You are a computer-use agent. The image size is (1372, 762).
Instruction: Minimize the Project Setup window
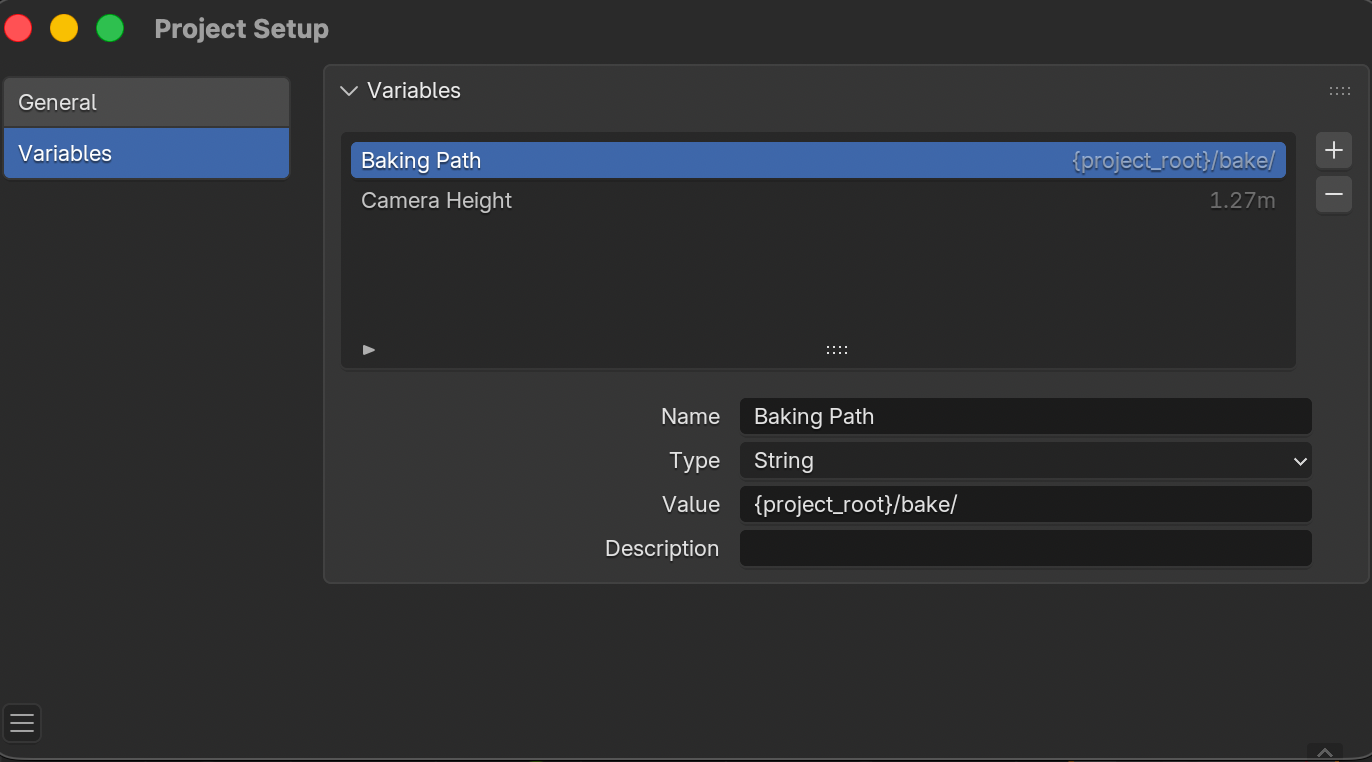coord(64,29)
